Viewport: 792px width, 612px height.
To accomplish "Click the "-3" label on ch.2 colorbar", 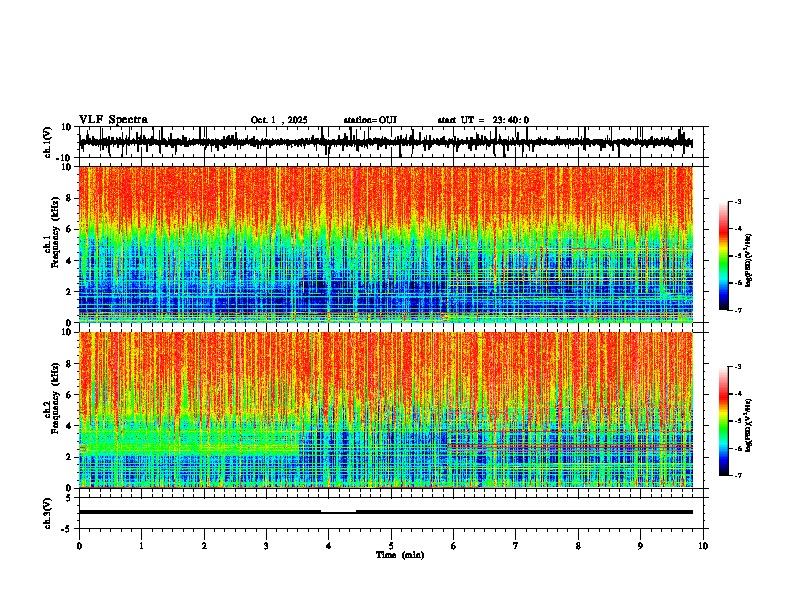I will (x=738, y=367).
